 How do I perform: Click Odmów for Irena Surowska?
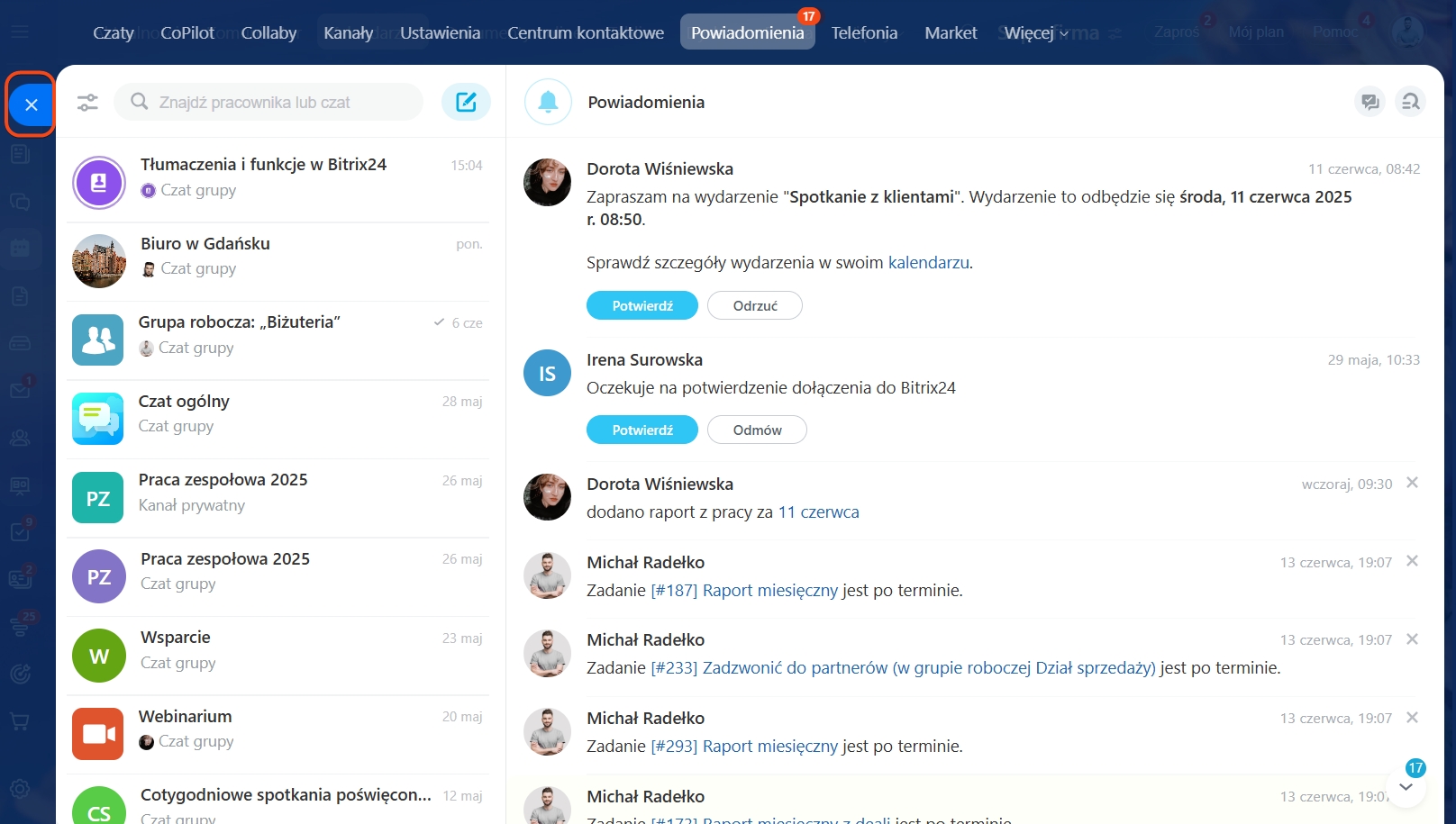coord(757,430)
